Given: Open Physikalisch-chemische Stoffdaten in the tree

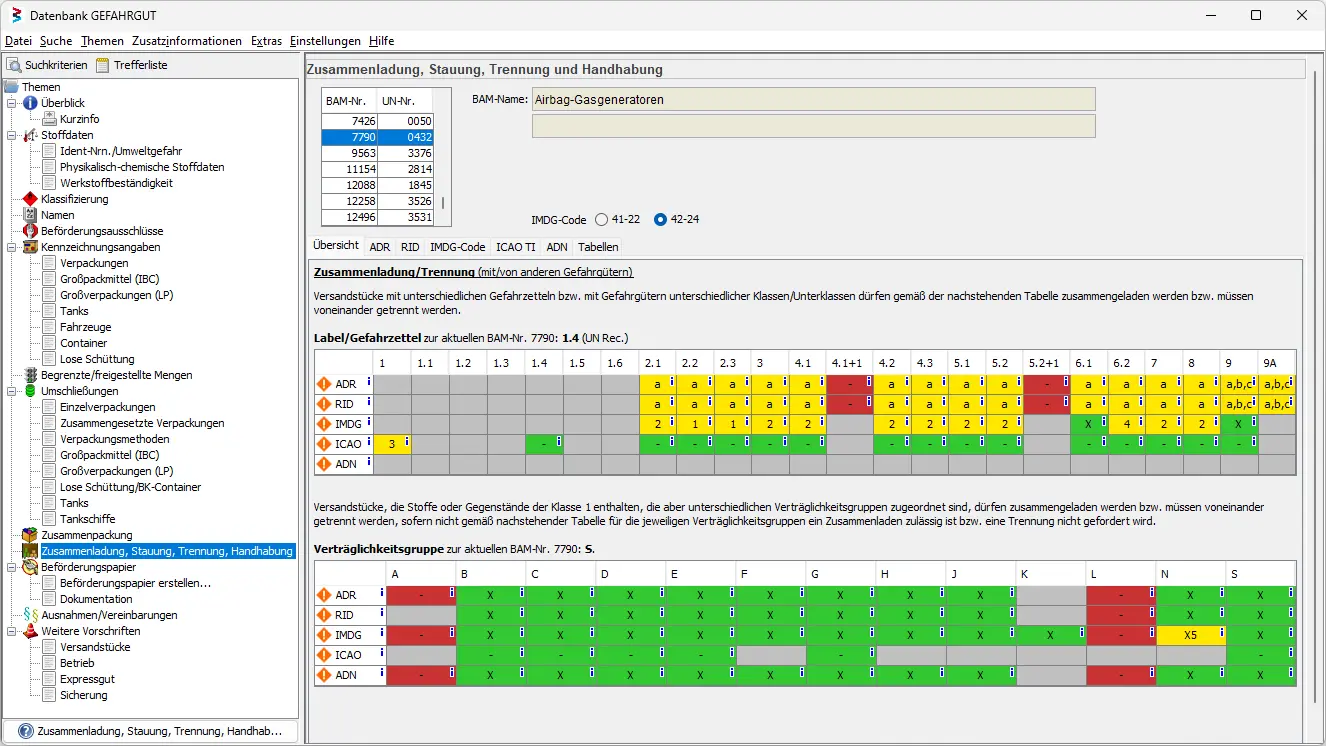Looking at the screenshot, I should tap(142, 167).
